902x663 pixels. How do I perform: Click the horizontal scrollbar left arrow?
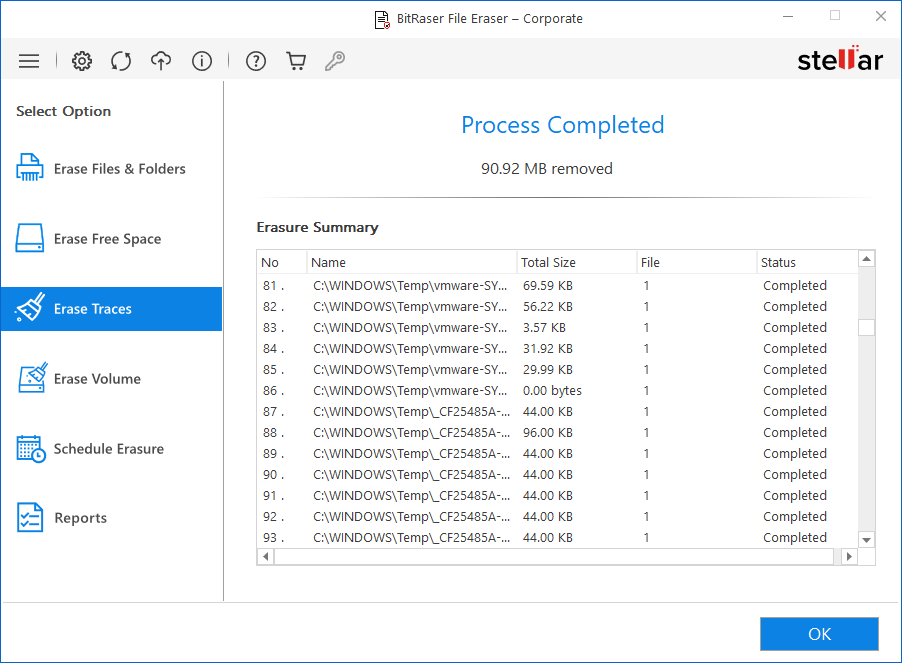click(266, 557)
